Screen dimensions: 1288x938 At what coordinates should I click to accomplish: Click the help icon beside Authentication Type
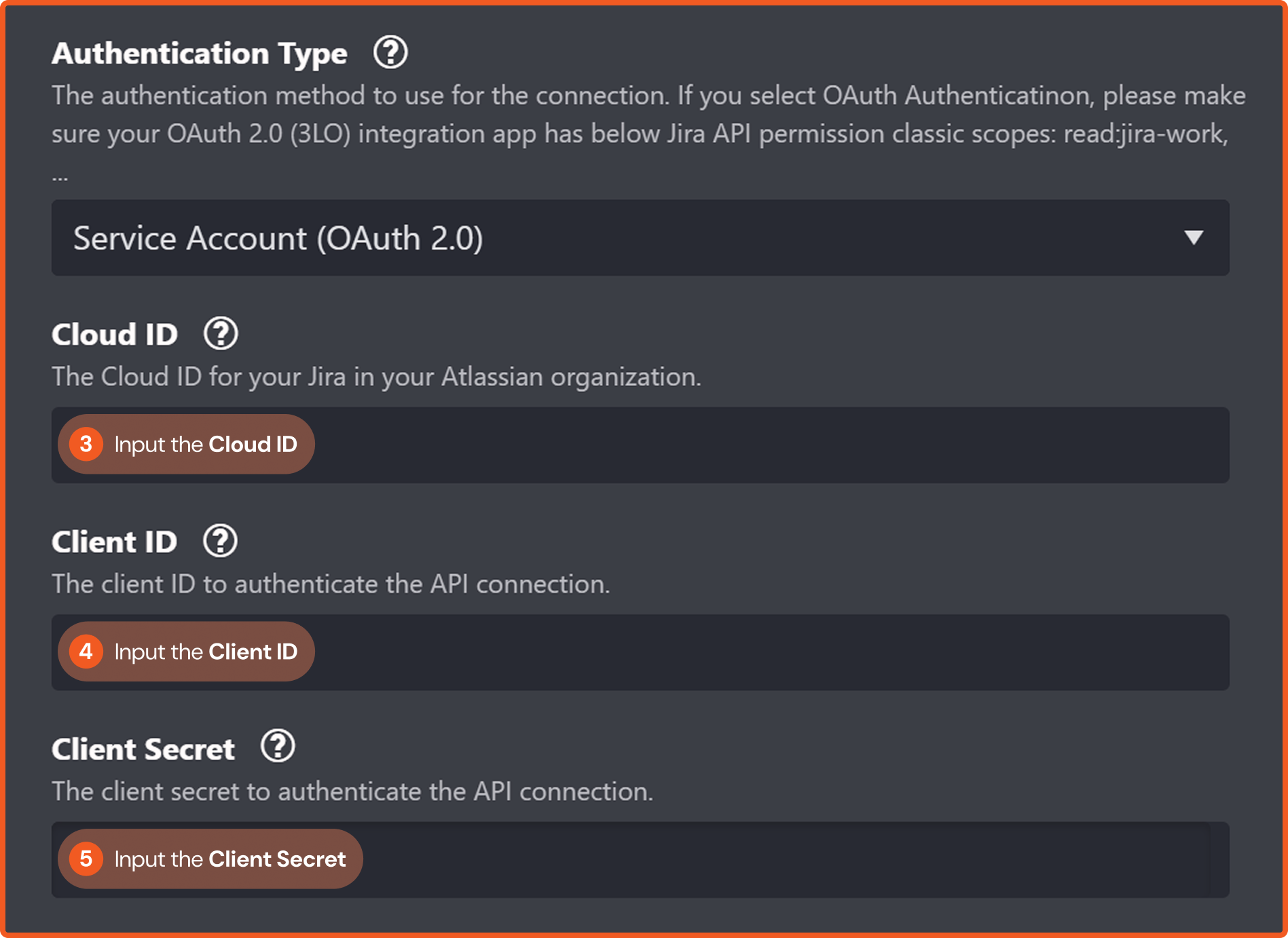coord(390,52)
